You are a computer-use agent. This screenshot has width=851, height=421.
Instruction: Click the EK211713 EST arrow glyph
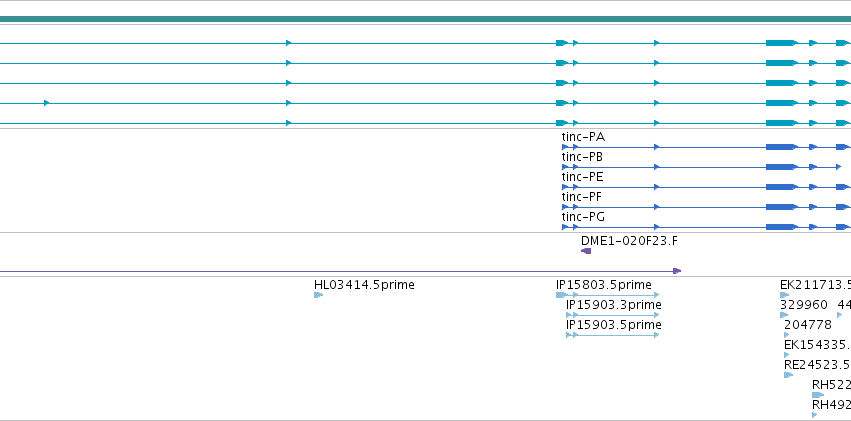(x=784, y=295)
